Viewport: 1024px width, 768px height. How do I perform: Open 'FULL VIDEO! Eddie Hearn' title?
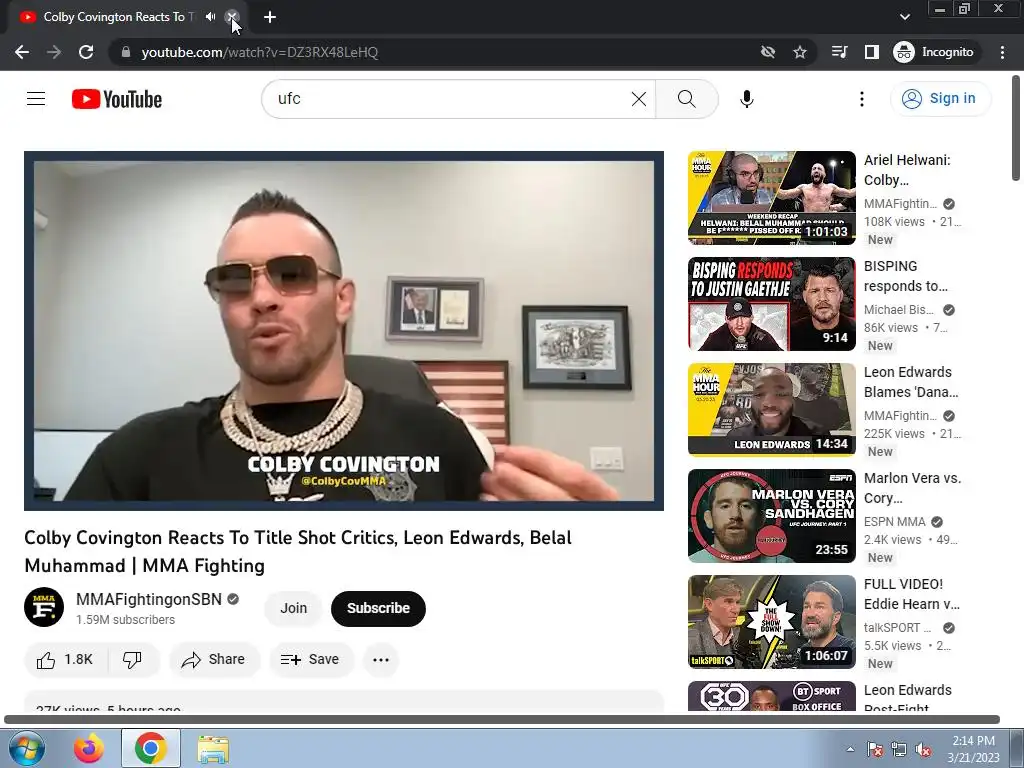click(912, 594)
